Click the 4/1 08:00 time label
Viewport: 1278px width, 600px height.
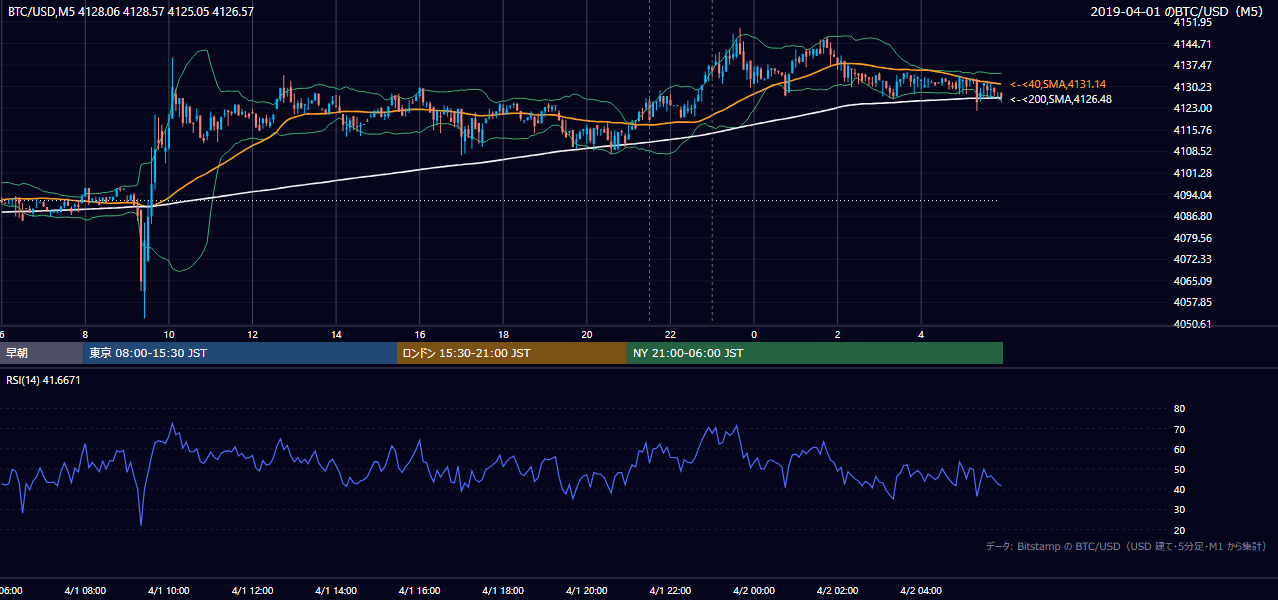tap(84, 591)
